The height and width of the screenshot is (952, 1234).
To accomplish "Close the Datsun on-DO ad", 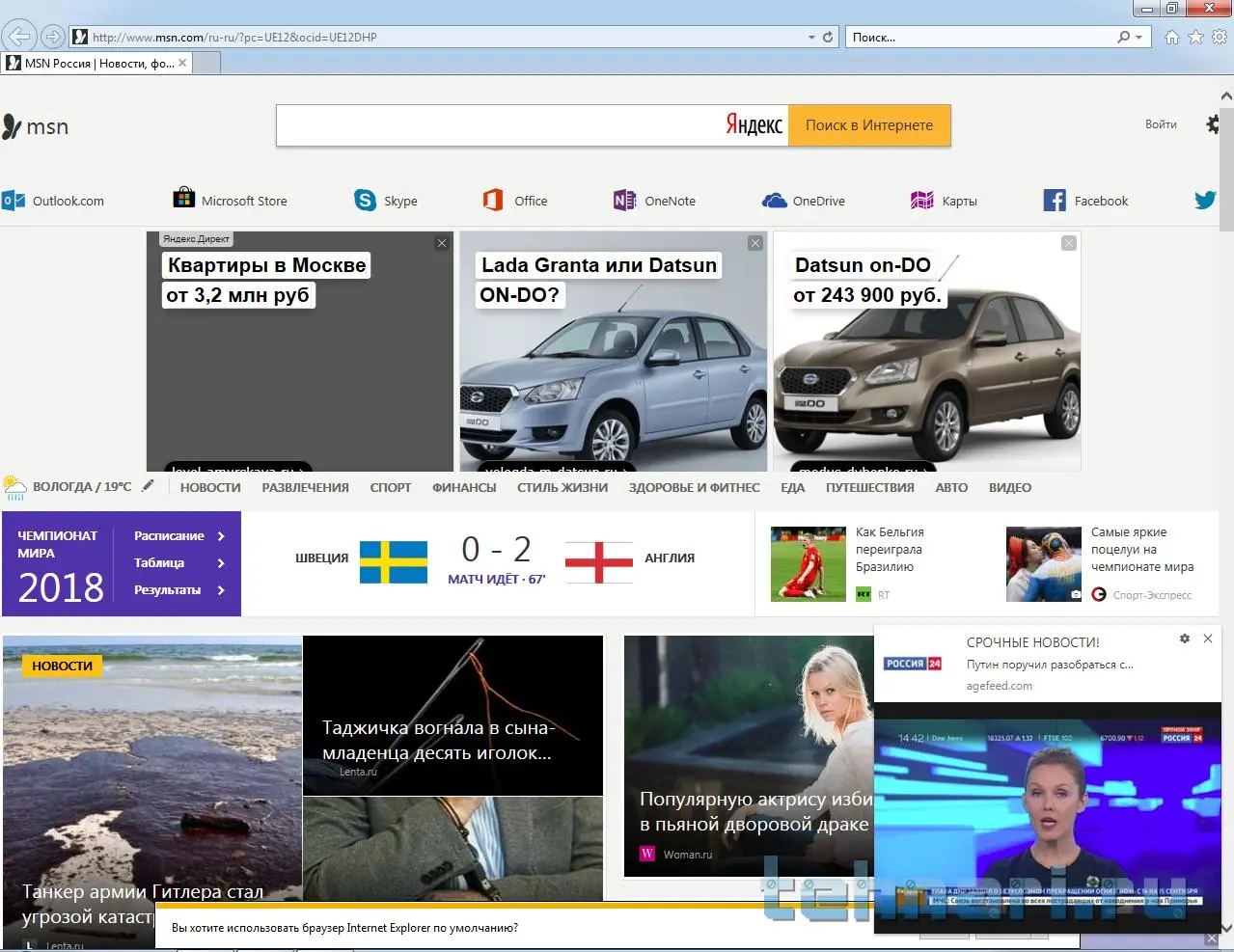I will [x=1069, y=243].
